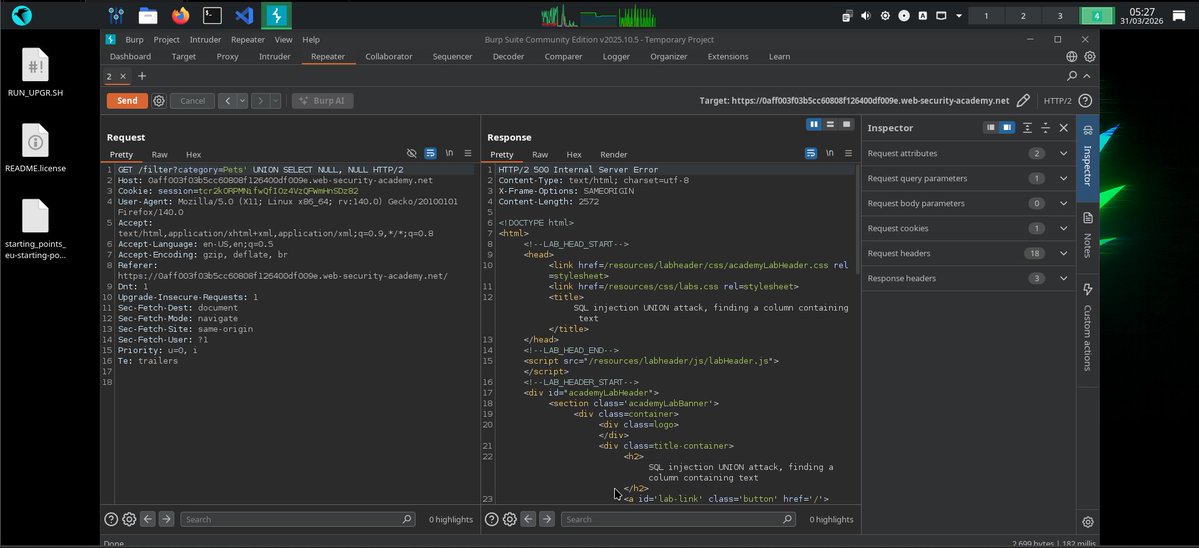Select top-and-bottom request/response layout
Screen dimensions: 1199x548
(830, 124)
